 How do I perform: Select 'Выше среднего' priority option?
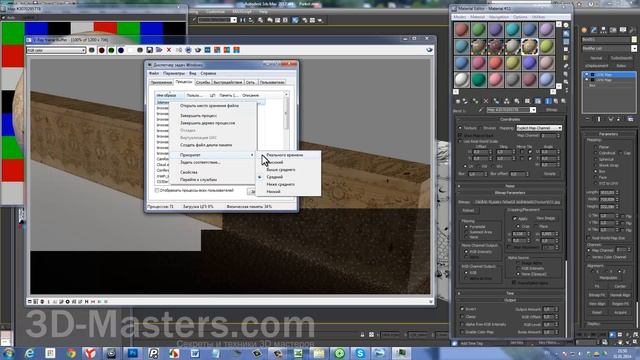(288, 169)
